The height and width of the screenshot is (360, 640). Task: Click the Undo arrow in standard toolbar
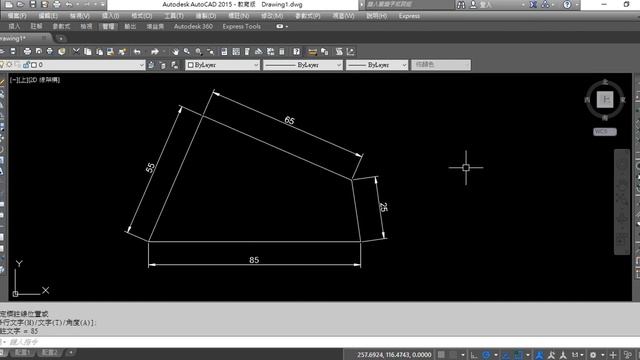(x=137, y=52)
